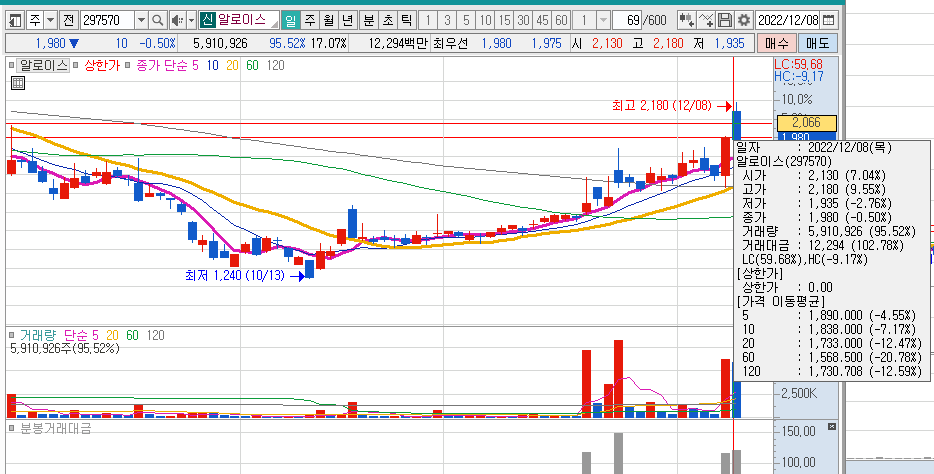Click the 알로이스 stock name box
934x474 pixels.
click(247, 20)
